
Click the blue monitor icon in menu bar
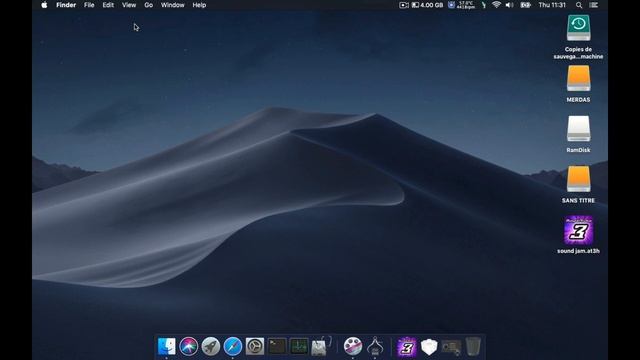[x=451, y=5]
